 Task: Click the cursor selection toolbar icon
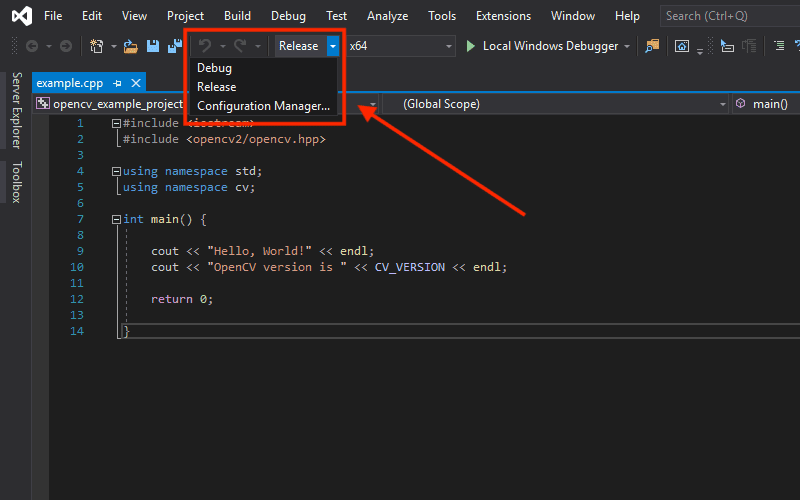tap(727, 46)
